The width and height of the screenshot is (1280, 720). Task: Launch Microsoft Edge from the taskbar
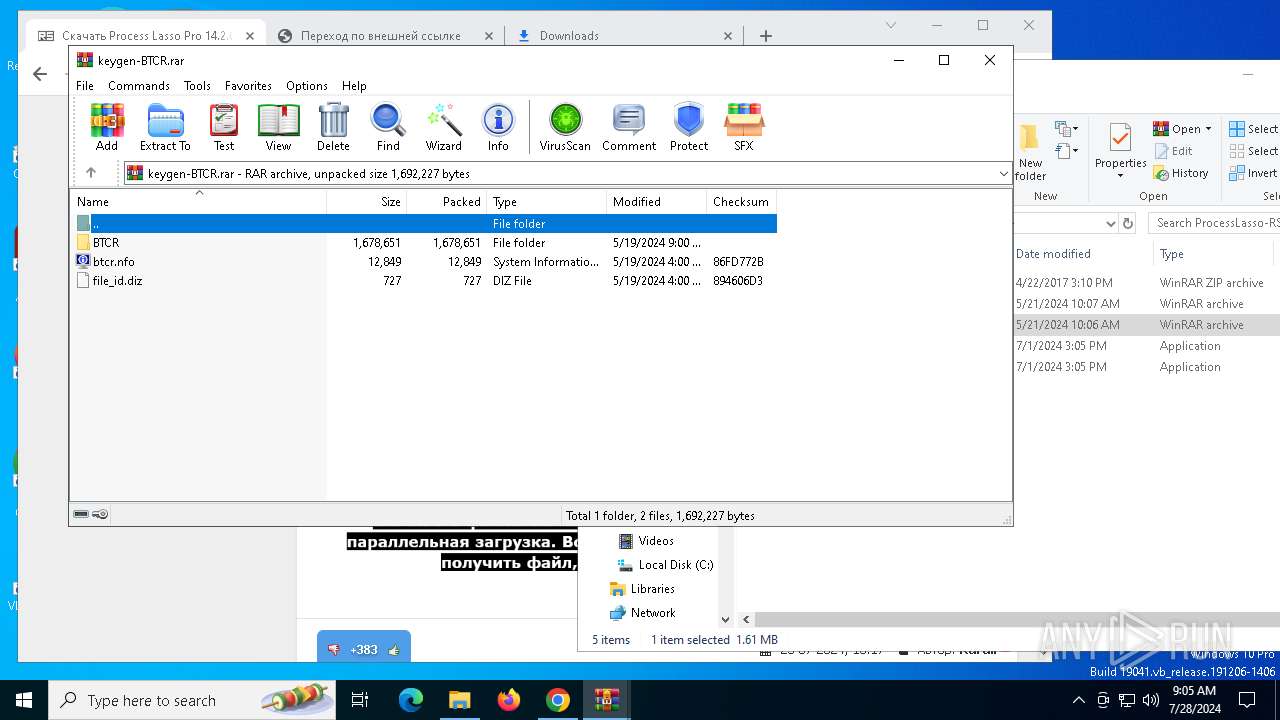point(411,700)
